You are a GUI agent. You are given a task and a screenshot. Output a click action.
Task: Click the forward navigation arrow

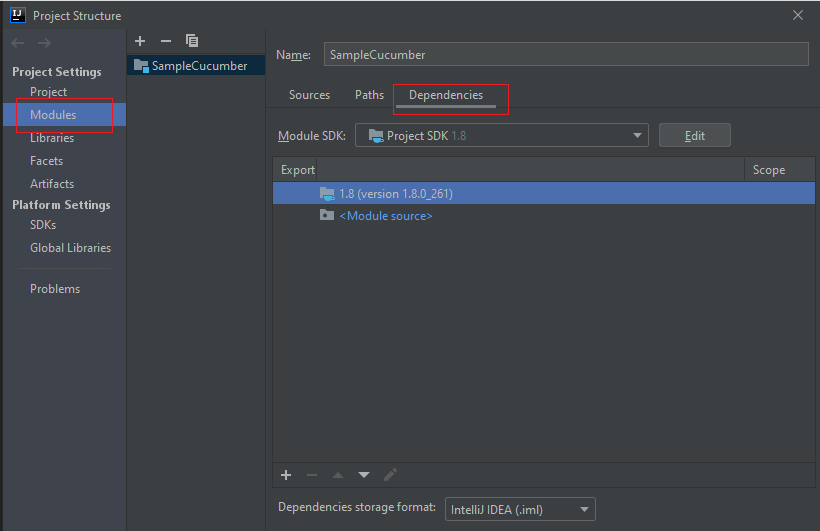pyautogui.click(x=44, y=43)
